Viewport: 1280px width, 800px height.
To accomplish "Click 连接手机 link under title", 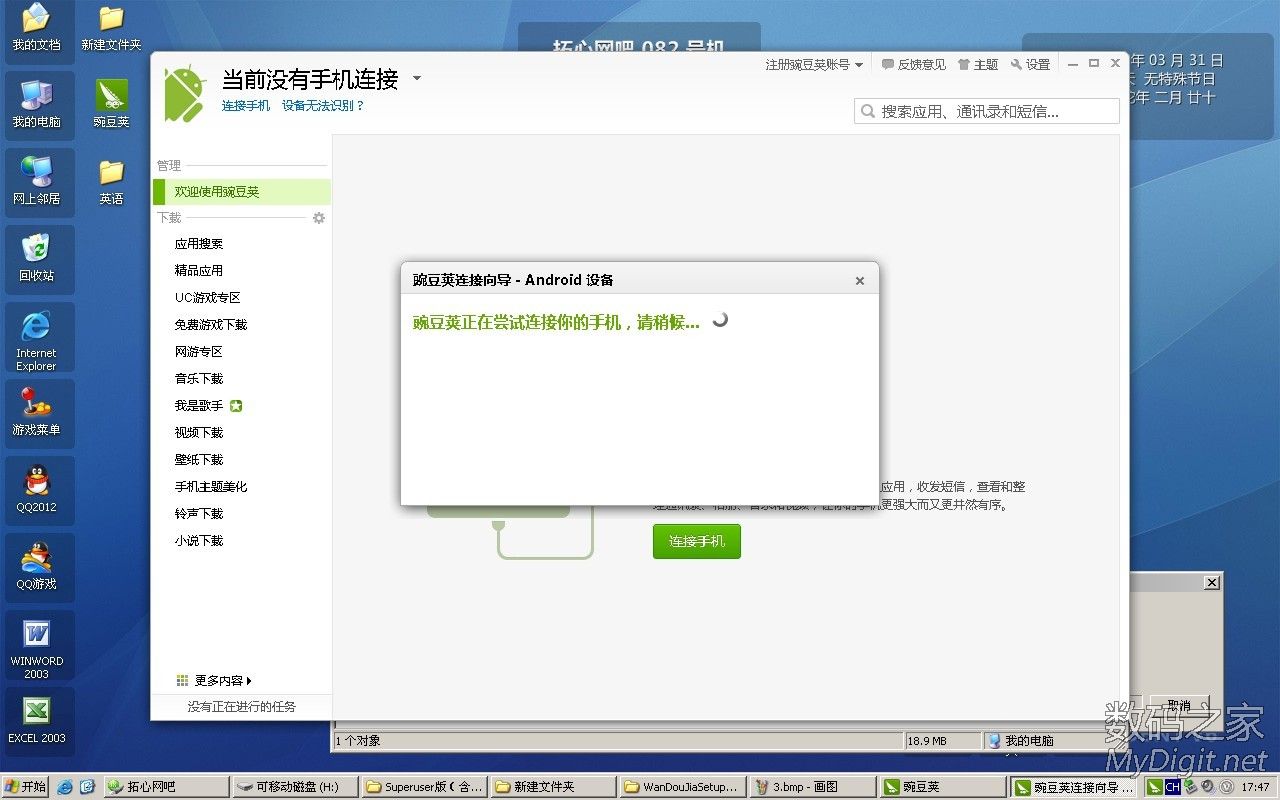I will (x=246, y=105).
